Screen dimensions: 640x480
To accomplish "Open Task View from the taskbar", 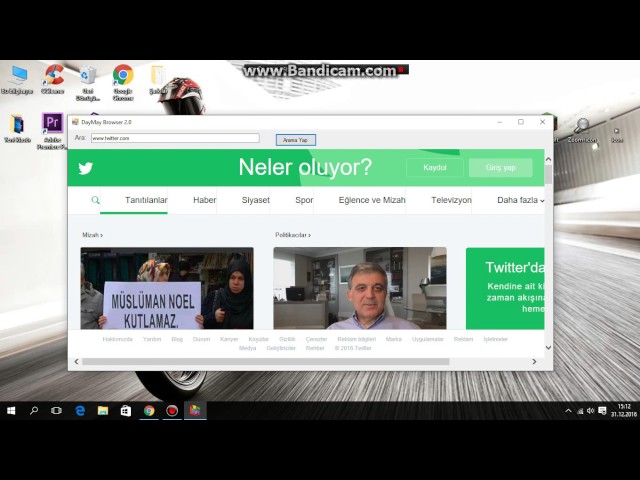I will (56, 411).
